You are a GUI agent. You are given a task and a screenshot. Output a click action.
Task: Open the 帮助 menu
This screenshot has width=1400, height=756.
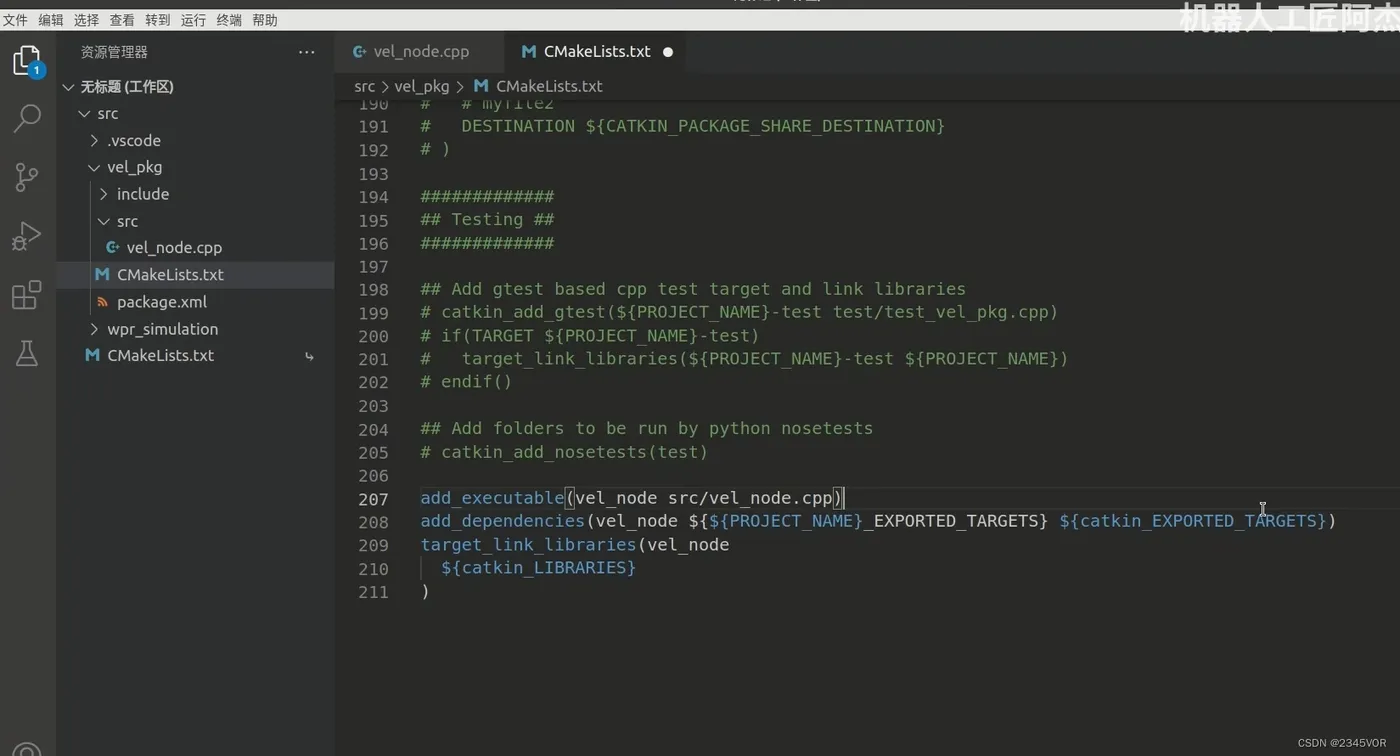[265, 20]
